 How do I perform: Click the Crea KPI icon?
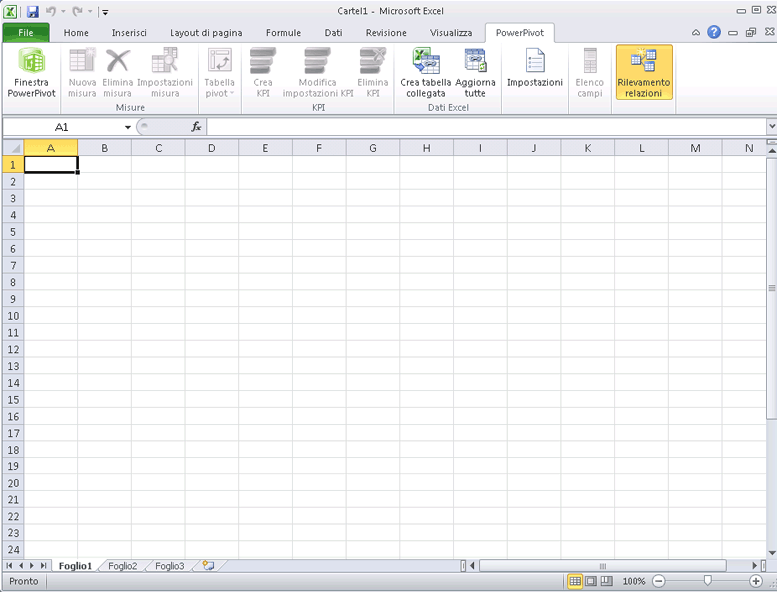[263, 72]
